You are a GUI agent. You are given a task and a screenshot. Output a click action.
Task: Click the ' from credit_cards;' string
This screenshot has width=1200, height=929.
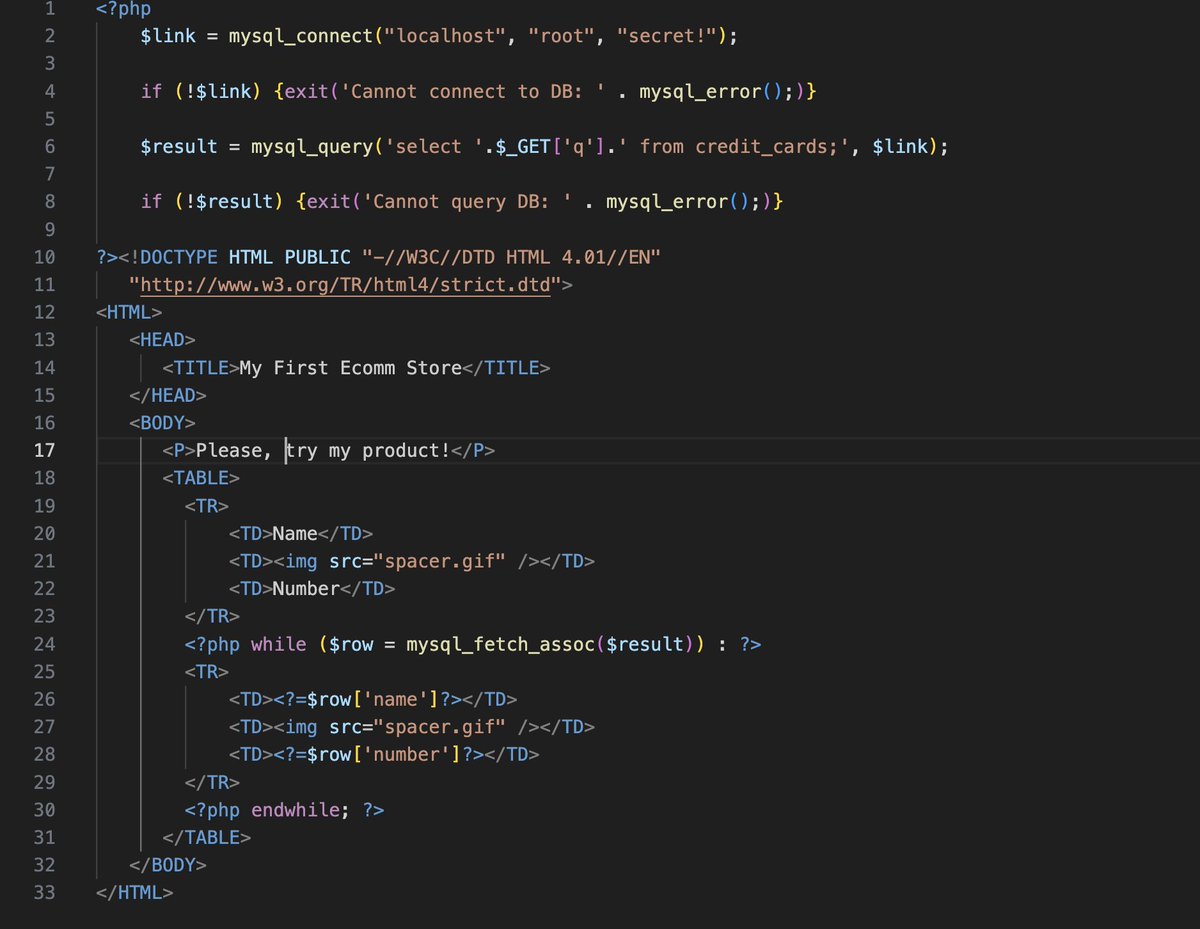click(x=736, y=146)
